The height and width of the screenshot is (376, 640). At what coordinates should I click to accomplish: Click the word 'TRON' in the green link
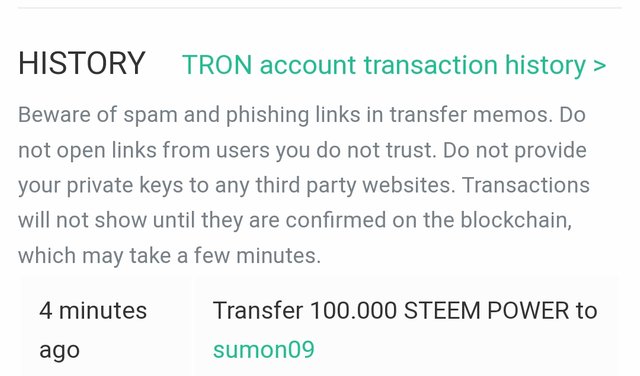pyautogui.click(x=217, y=65)
